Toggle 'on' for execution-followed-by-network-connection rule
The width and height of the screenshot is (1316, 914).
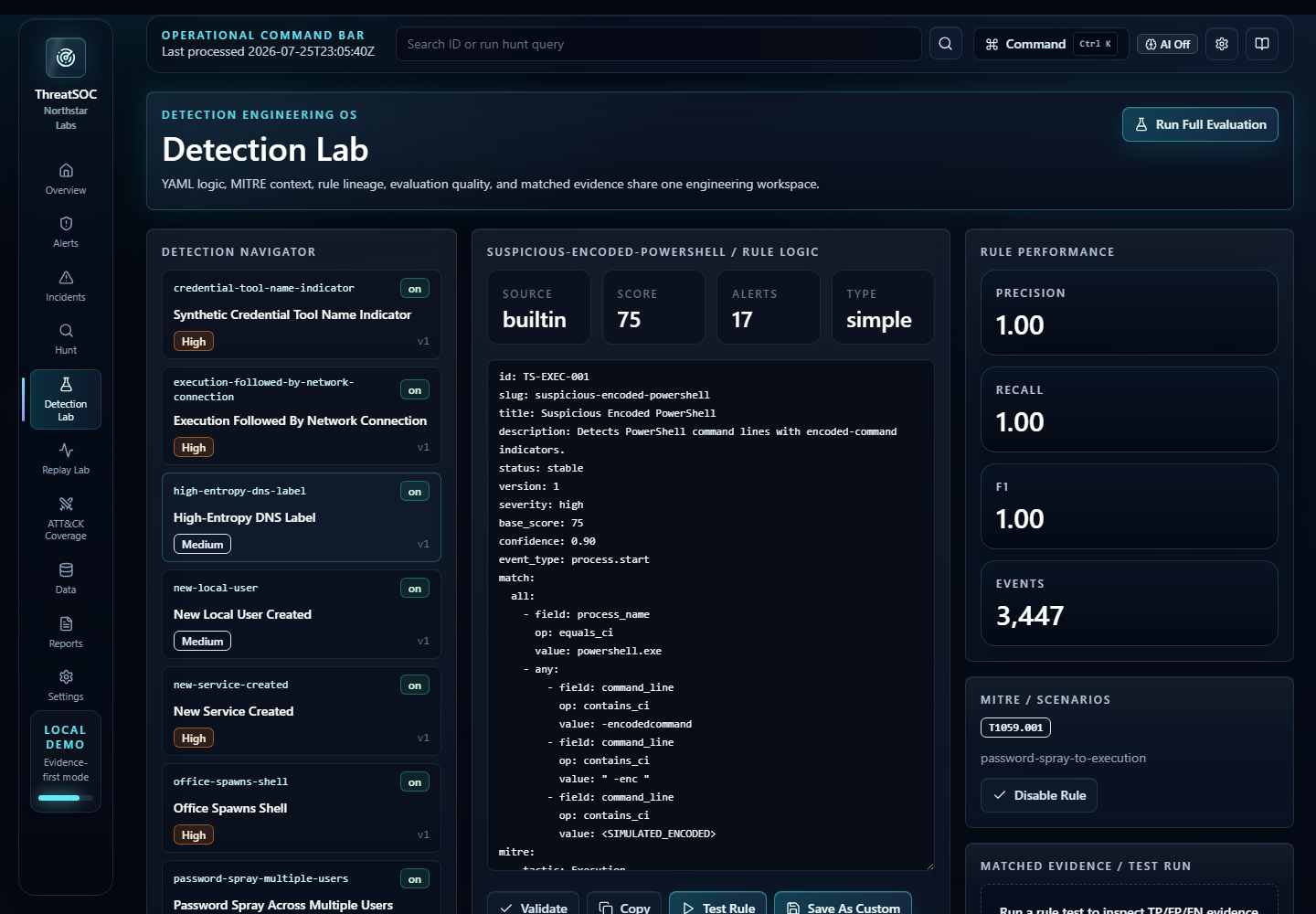point(415,389)
